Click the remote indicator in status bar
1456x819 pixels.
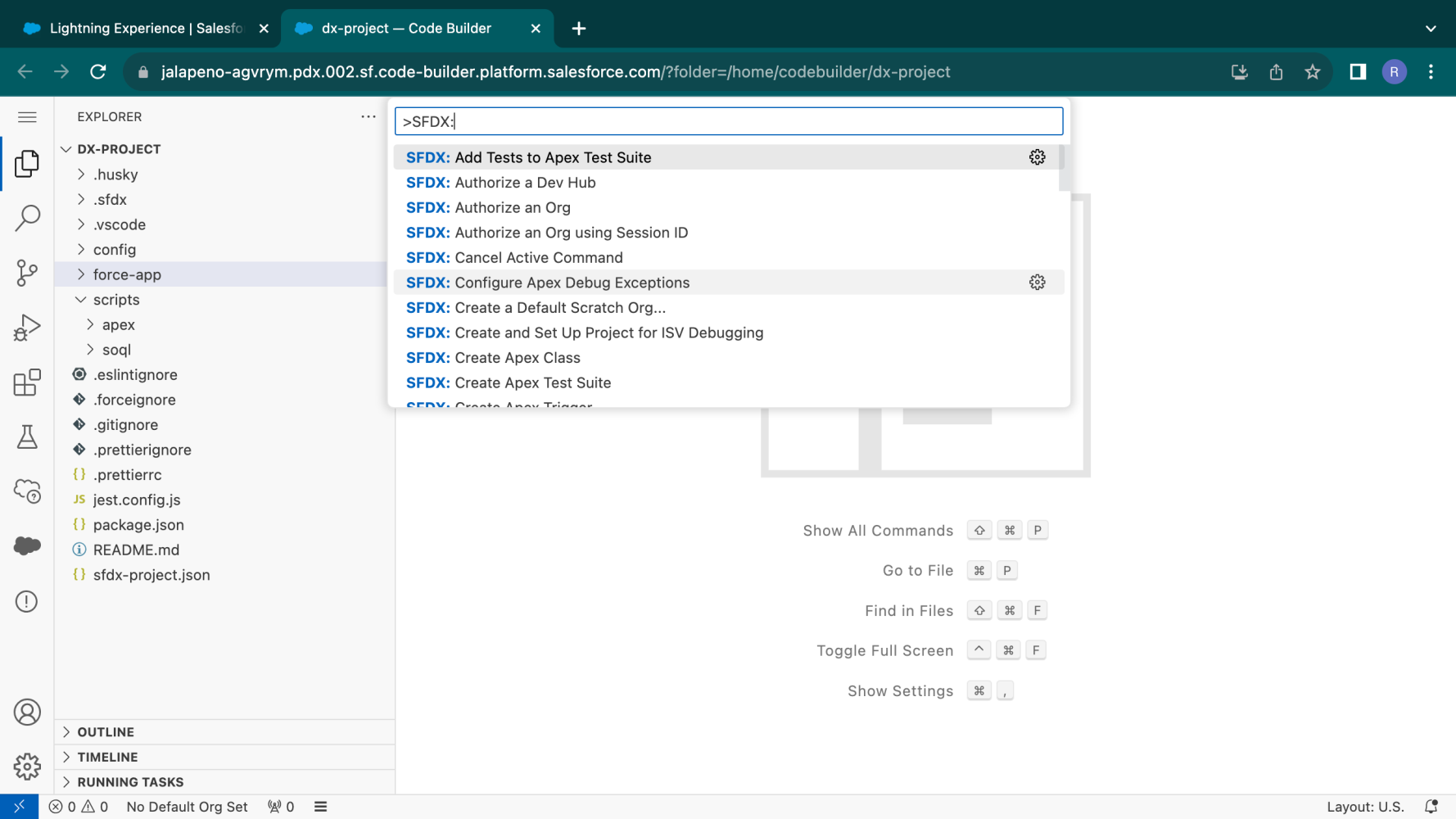(19, 807)
